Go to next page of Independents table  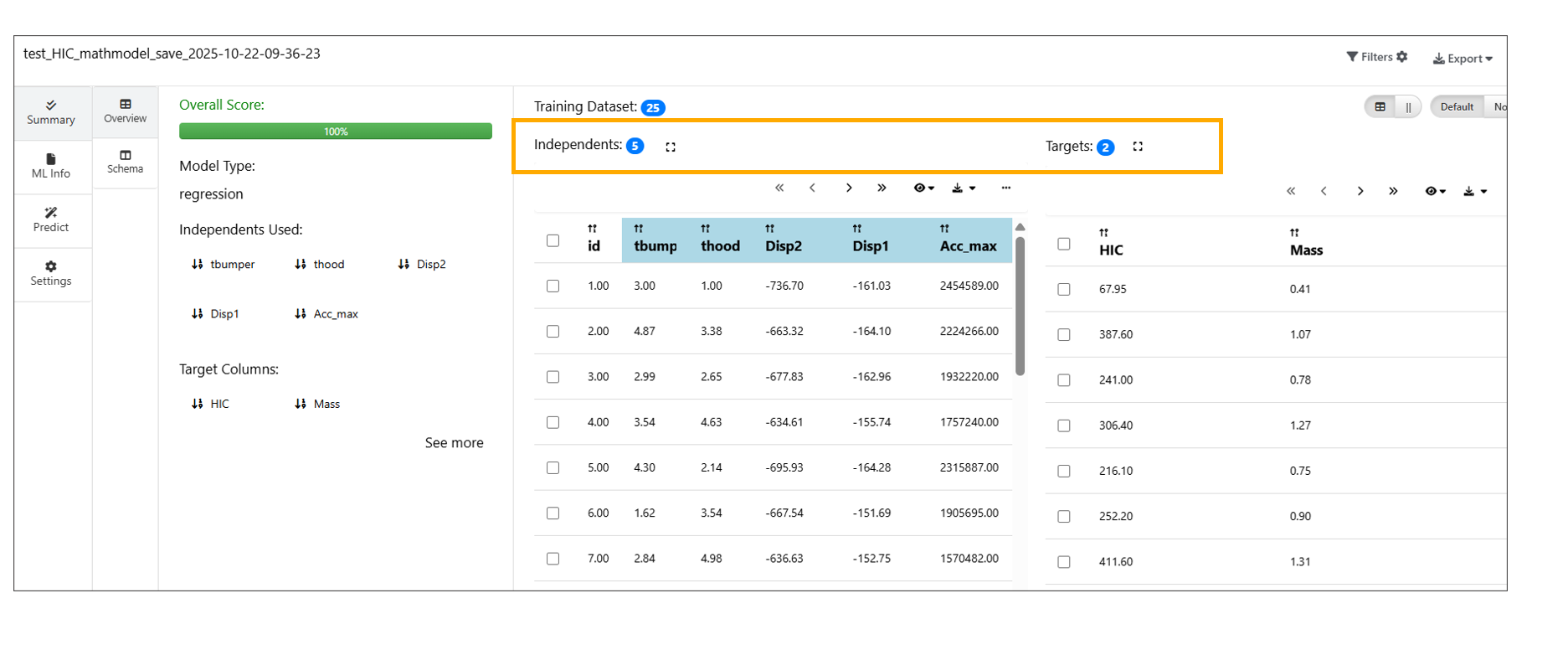[849, 188]
